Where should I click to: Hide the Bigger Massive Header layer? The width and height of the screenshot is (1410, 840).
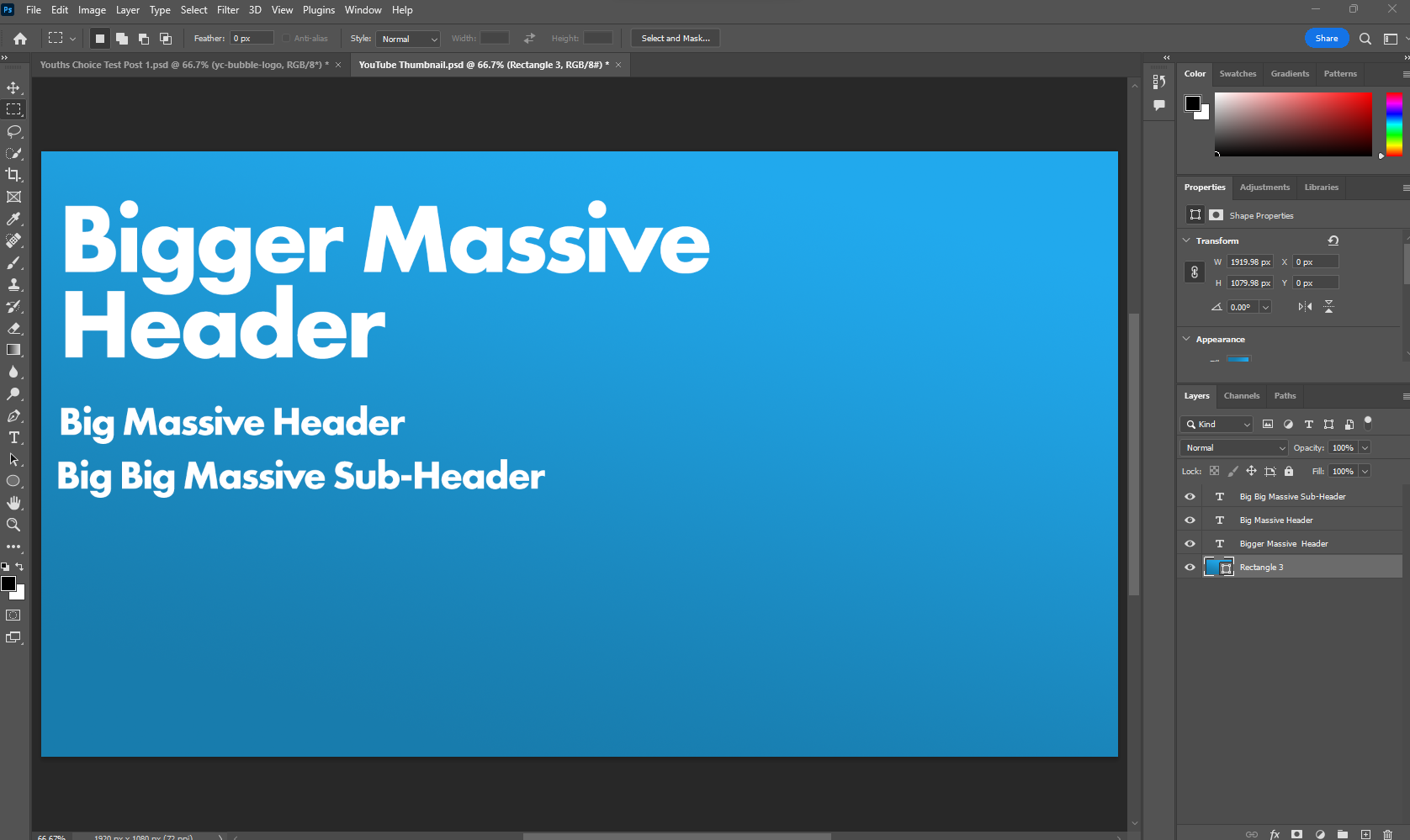1190,544
